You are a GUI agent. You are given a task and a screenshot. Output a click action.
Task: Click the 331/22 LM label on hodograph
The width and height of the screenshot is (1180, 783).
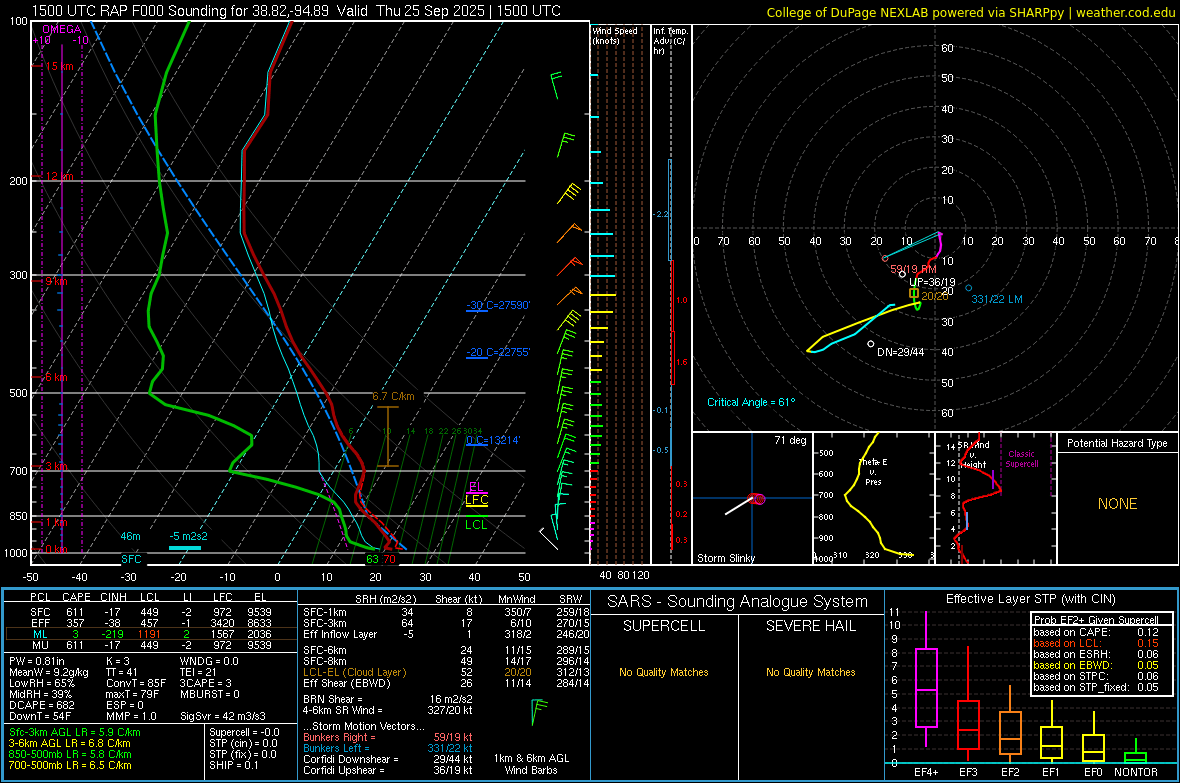996,299
